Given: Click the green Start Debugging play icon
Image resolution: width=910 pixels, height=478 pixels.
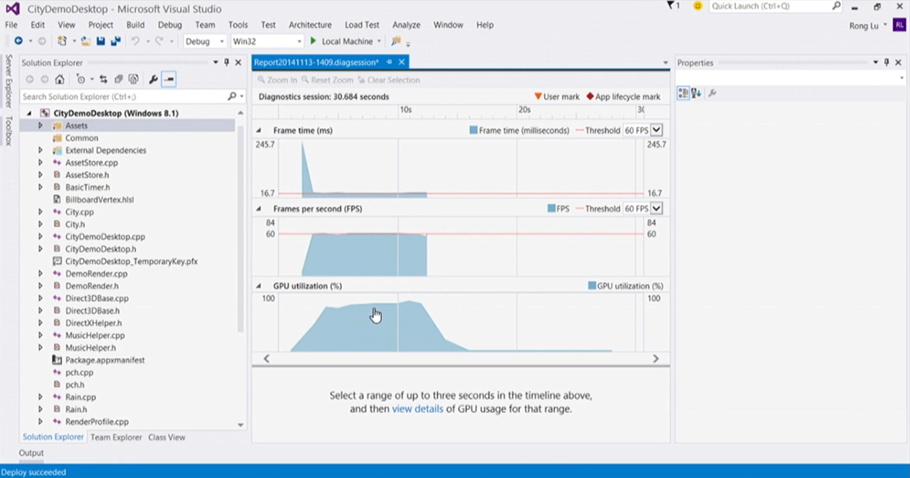Looking at the screenshot, I should click(313, 41).
